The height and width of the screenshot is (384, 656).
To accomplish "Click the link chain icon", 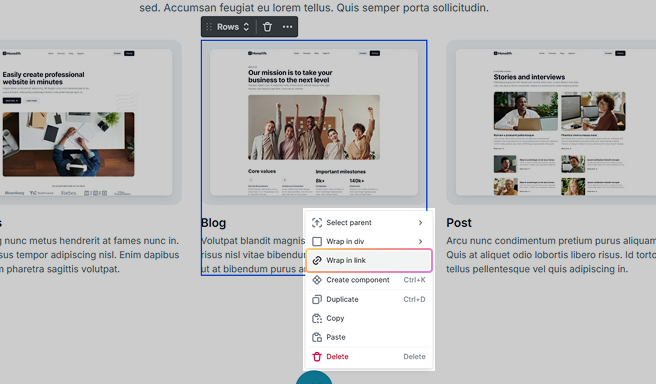I will [x=317, y=260].
